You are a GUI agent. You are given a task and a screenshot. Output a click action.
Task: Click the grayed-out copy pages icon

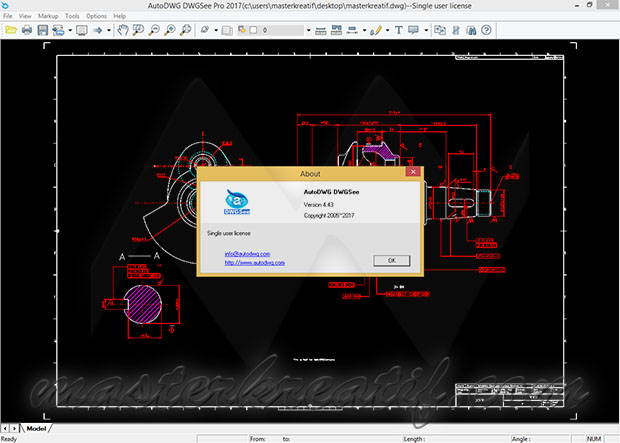(x=227, y=30)
